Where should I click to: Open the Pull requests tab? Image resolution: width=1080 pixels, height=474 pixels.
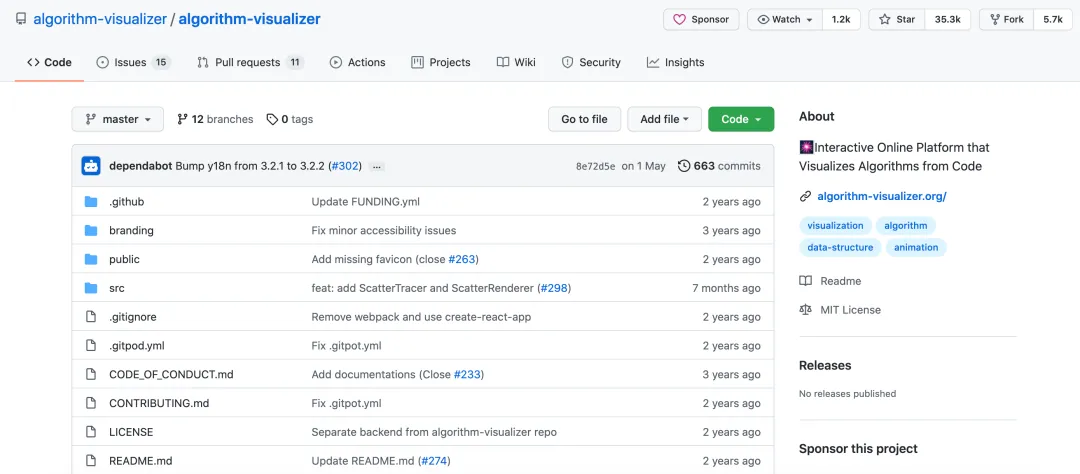point(250,62)
